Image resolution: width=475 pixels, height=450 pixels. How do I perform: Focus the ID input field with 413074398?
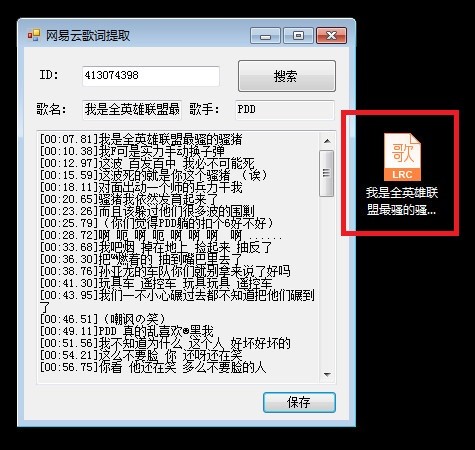[x=151, y=76]
